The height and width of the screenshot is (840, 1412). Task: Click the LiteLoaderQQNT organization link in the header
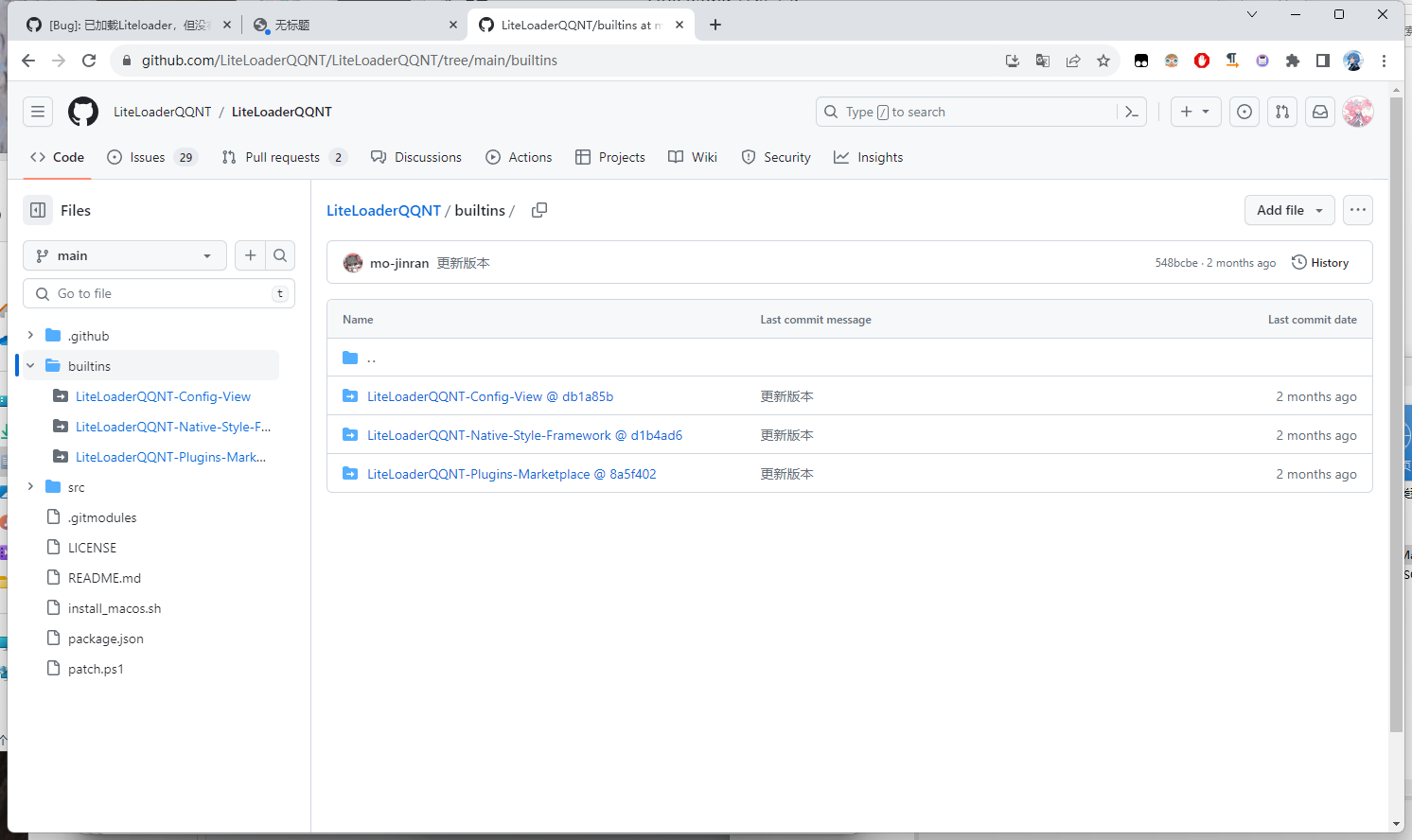coord(163,112)
